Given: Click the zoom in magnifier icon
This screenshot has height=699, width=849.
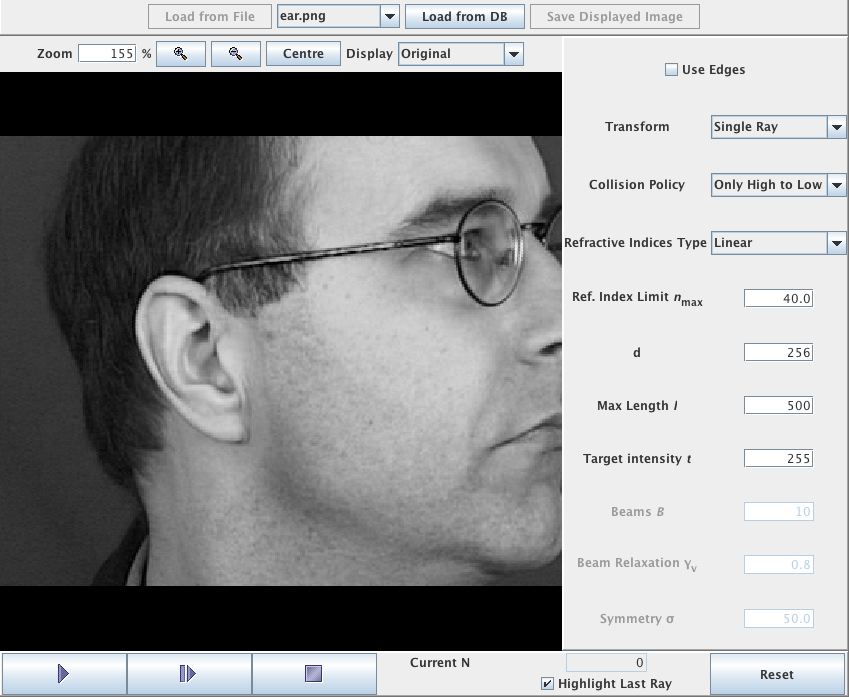Looking at the screenshot, I should click(x=181, y=54).
